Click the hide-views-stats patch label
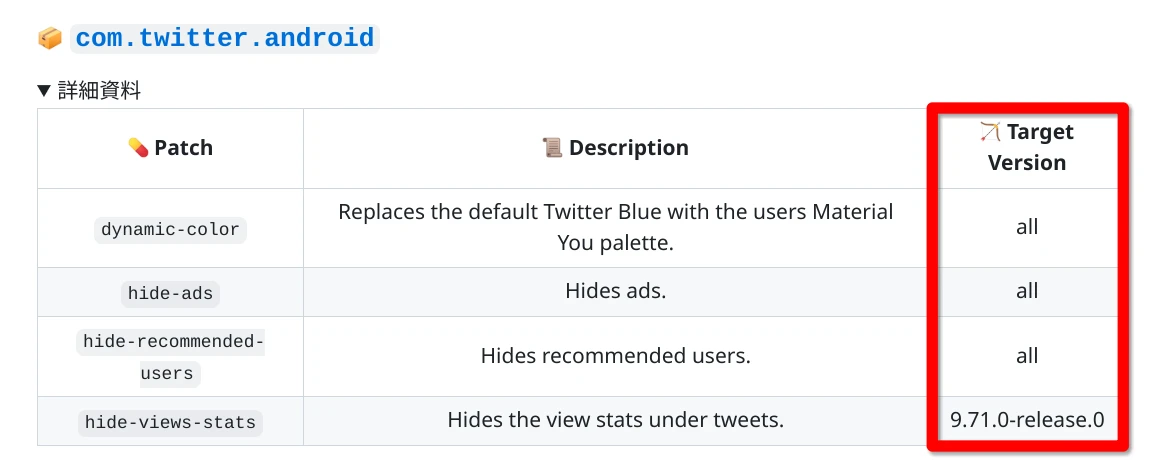Image resolution: width=1160 pixels, height=471 pixels. tap(171, 422)
